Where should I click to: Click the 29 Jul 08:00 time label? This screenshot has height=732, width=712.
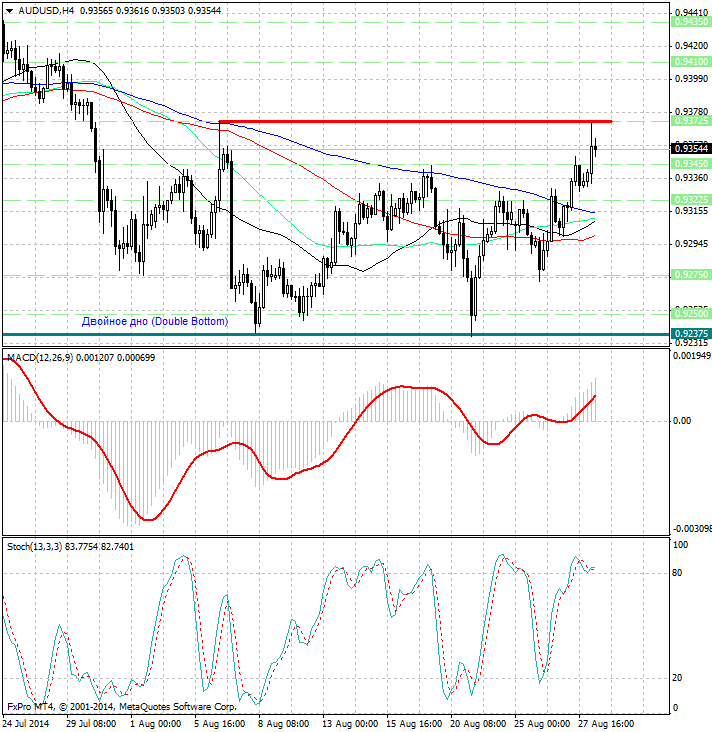[x=91, y=724]
